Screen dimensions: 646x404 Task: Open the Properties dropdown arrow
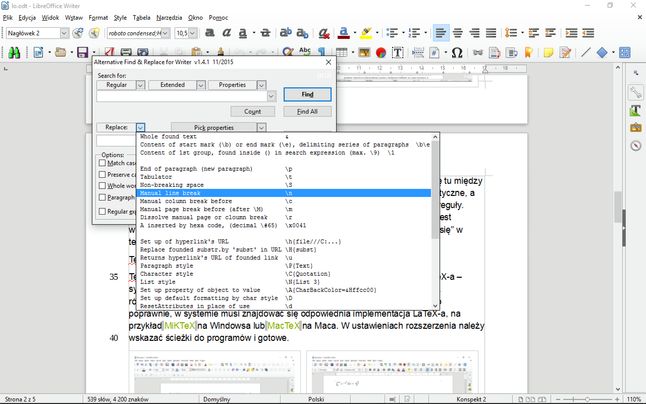point(261,85)
